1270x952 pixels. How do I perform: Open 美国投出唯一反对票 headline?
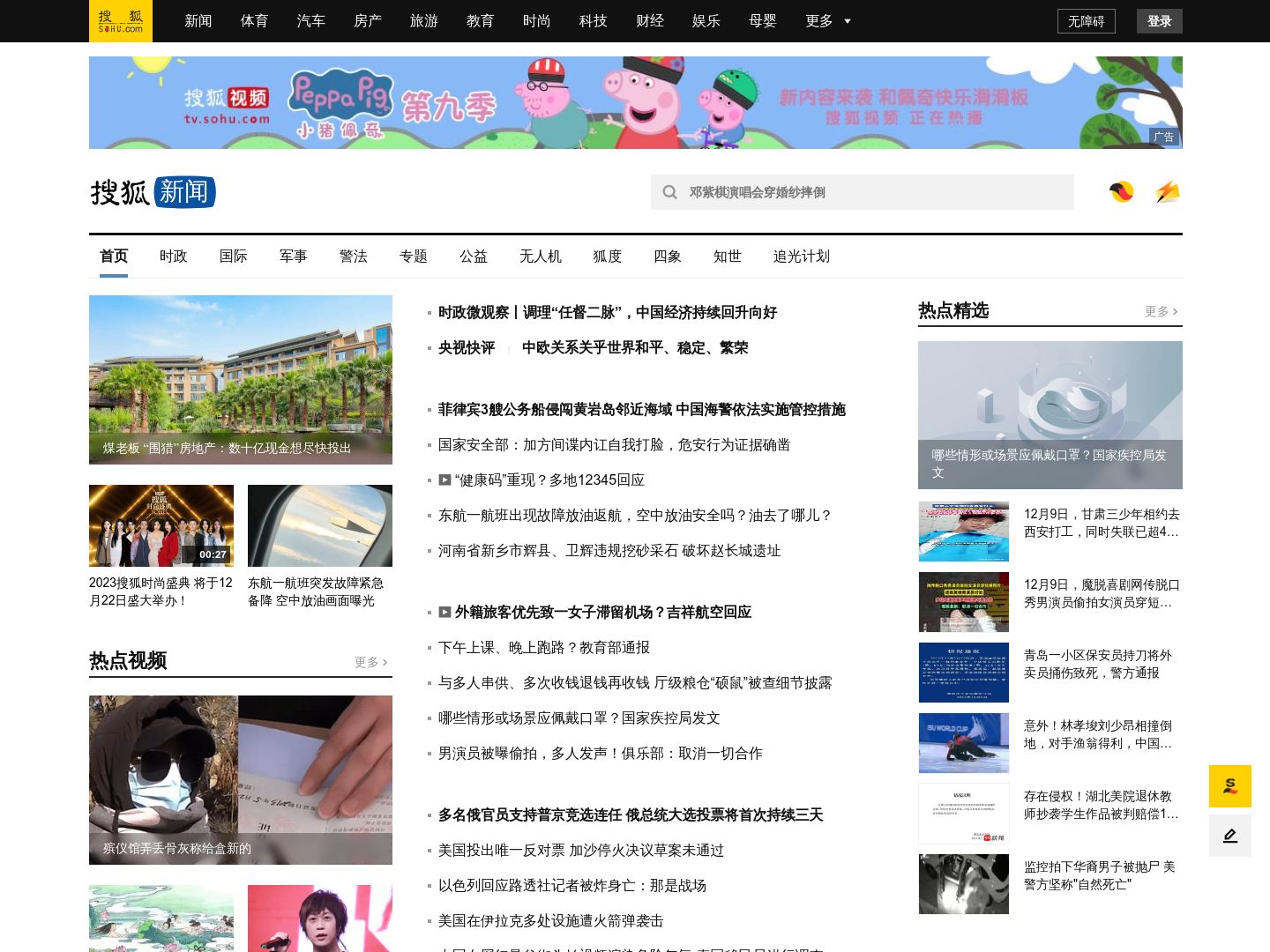(581, 850)
